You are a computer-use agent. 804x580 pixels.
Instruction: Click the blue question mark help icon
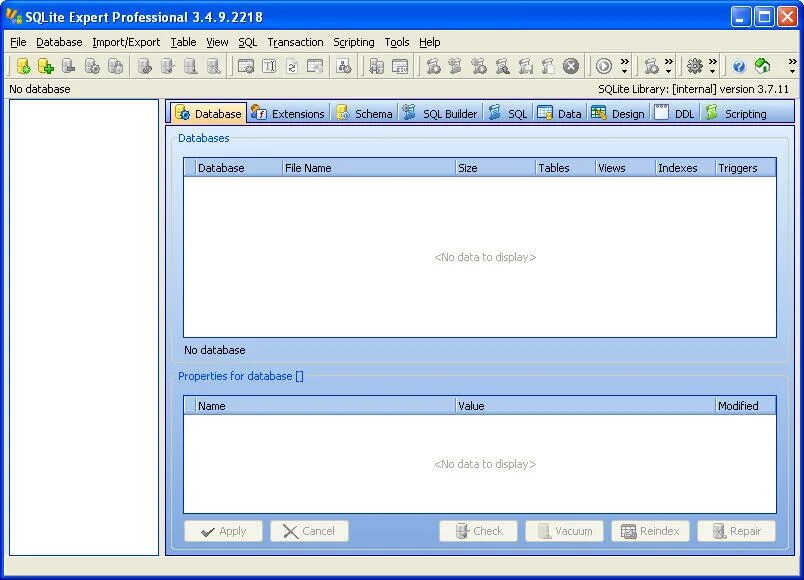click(x=738, y=66)
